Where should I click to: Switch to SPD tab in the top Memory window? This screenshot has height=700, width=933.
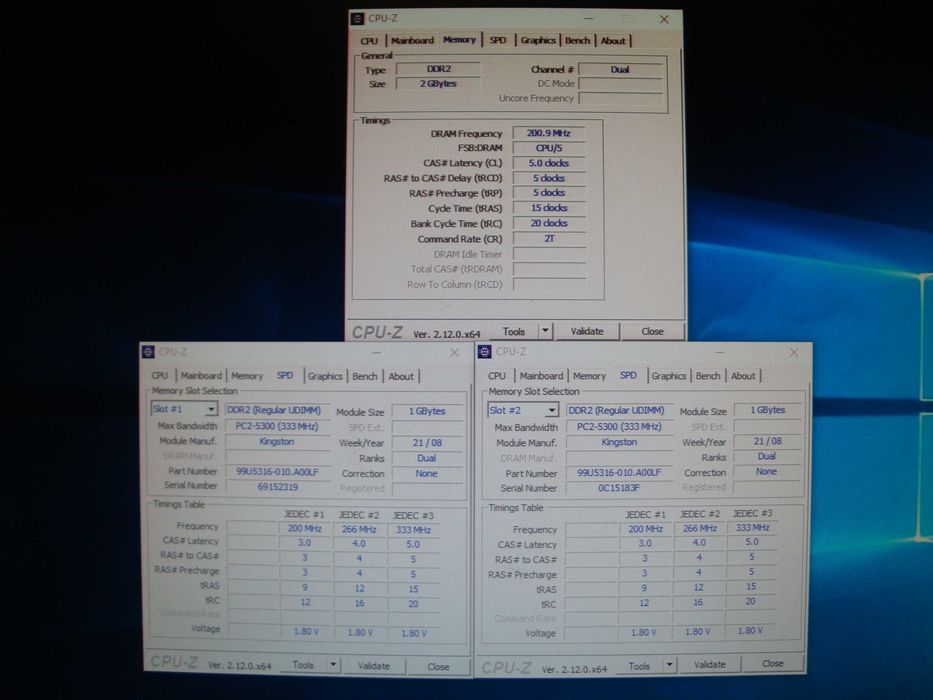(498, 40)
